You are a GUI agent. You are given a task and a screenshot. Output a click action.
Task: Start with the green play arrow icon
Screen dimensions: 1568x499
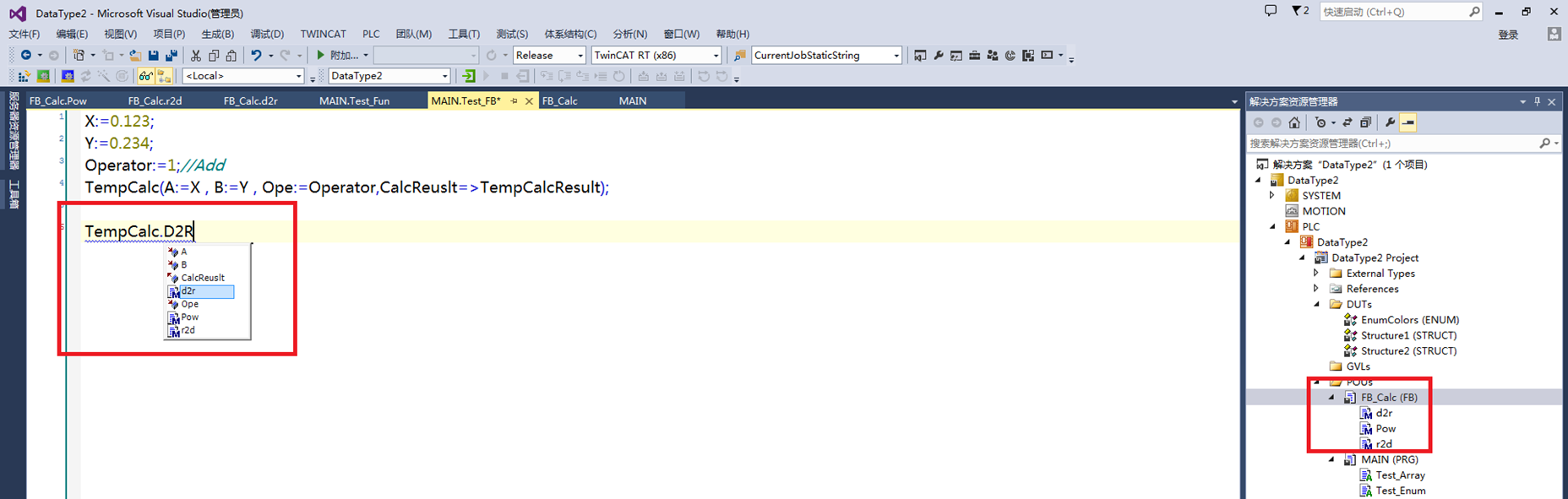(x=320, y=55)
